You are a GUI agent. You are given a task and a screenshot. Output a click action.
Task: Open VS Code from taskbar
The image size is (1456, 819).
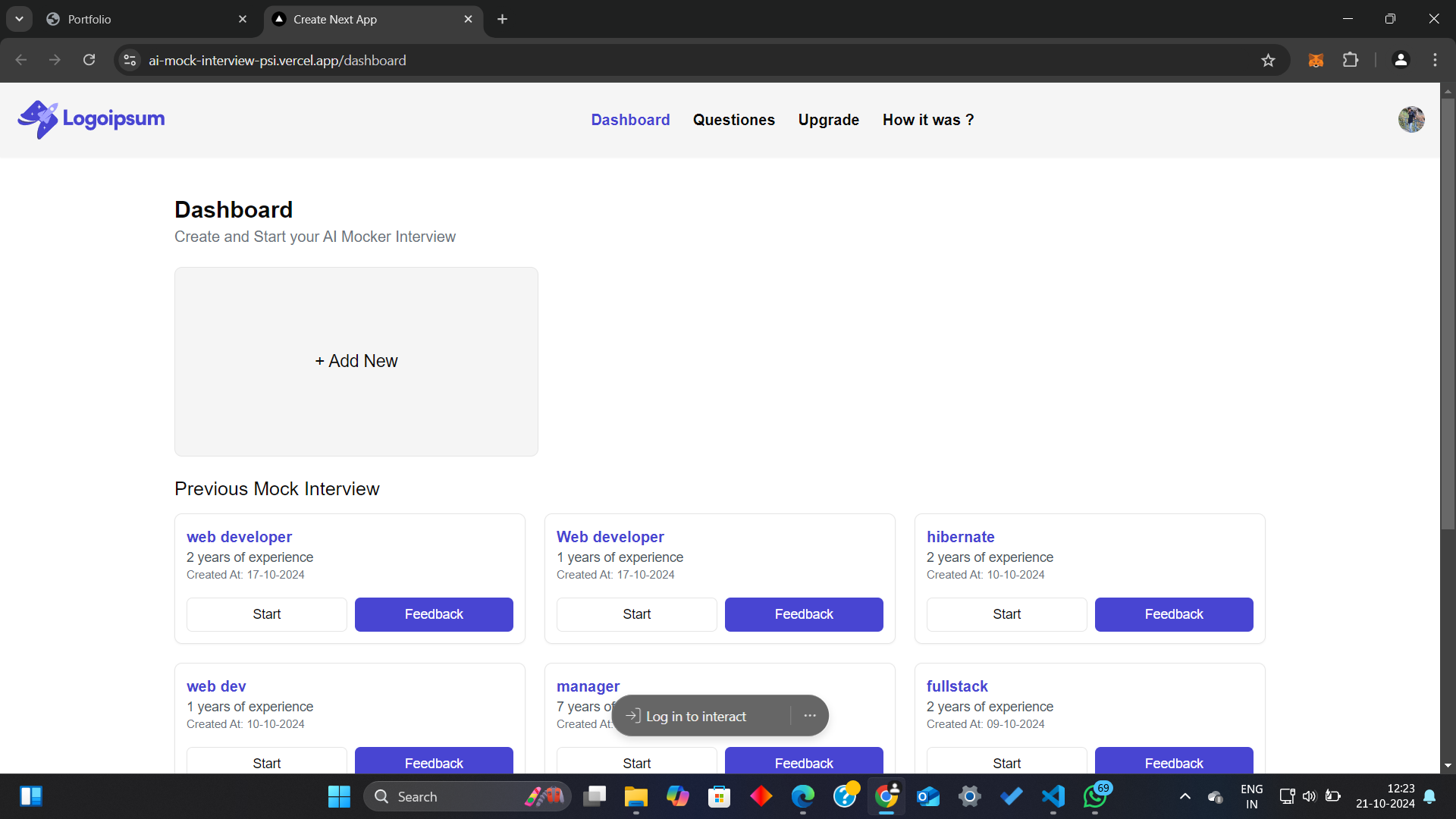[x=1053, y=796]
